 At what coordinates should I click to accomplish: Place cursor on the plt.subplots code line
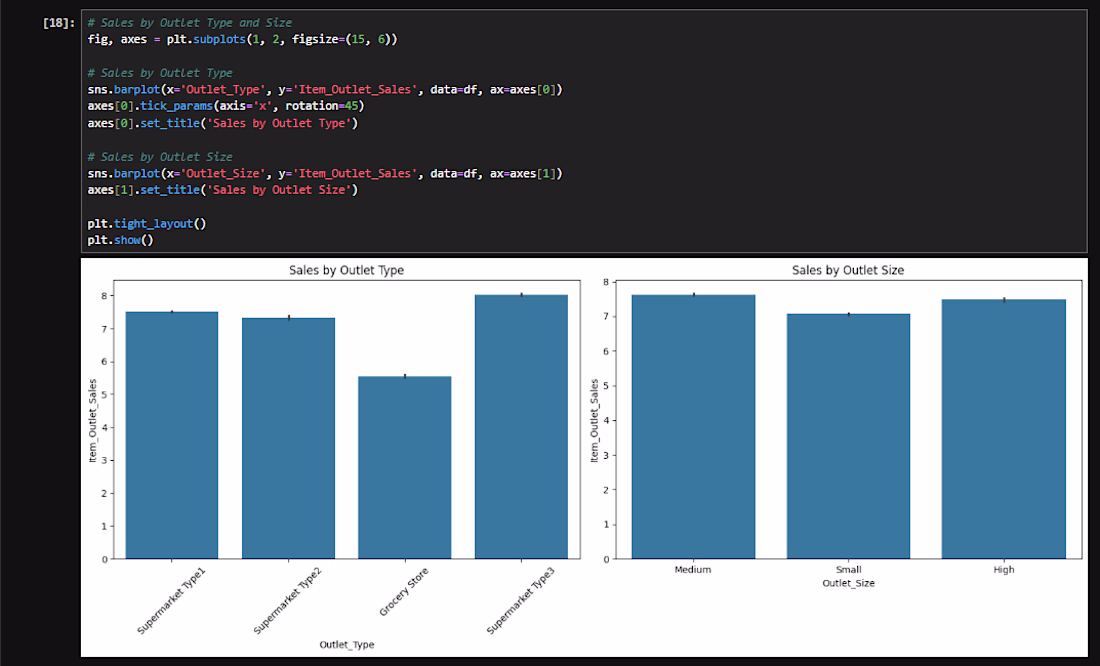click(x=242, y=39)
